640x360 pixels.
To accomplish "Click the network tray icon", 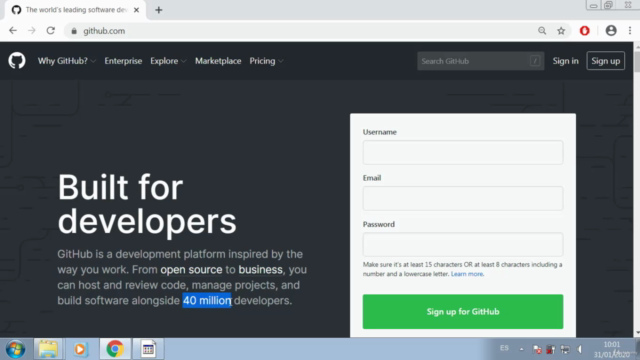I will click(565, 349).
